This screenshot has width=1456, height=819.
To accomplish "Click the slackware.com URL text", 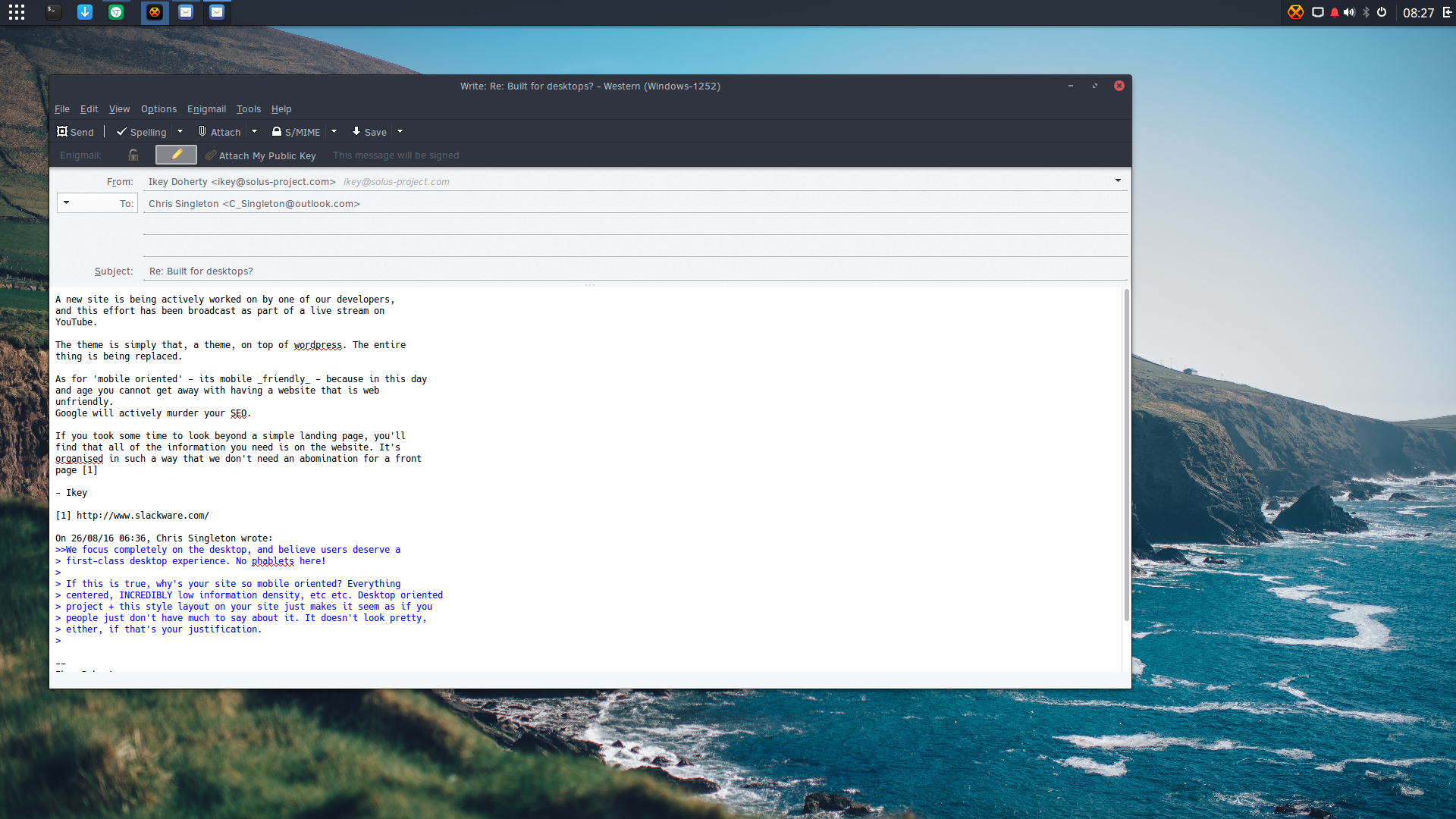I will click(143, 516).
